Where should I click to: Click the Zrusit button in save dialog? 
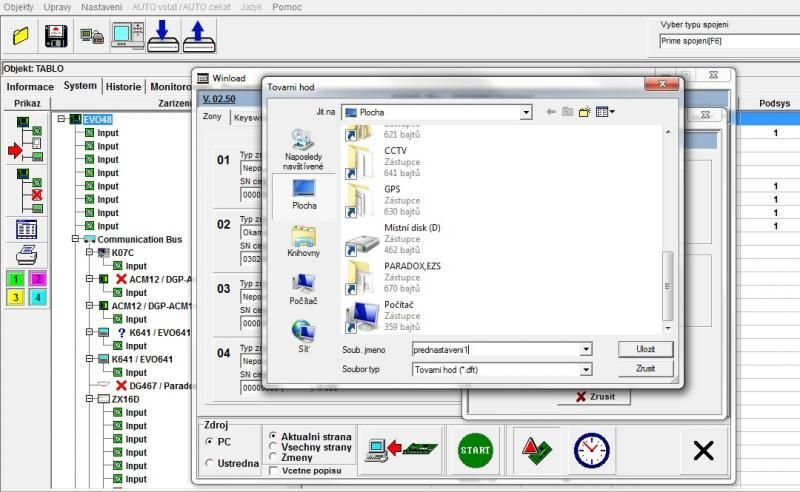(x=645, y=369)
